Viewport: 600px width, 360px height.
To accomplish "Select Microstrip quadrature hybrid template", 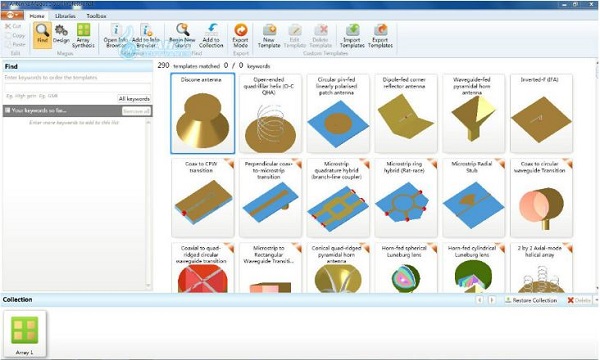I will pyautogui.click(x=338, y=198).
